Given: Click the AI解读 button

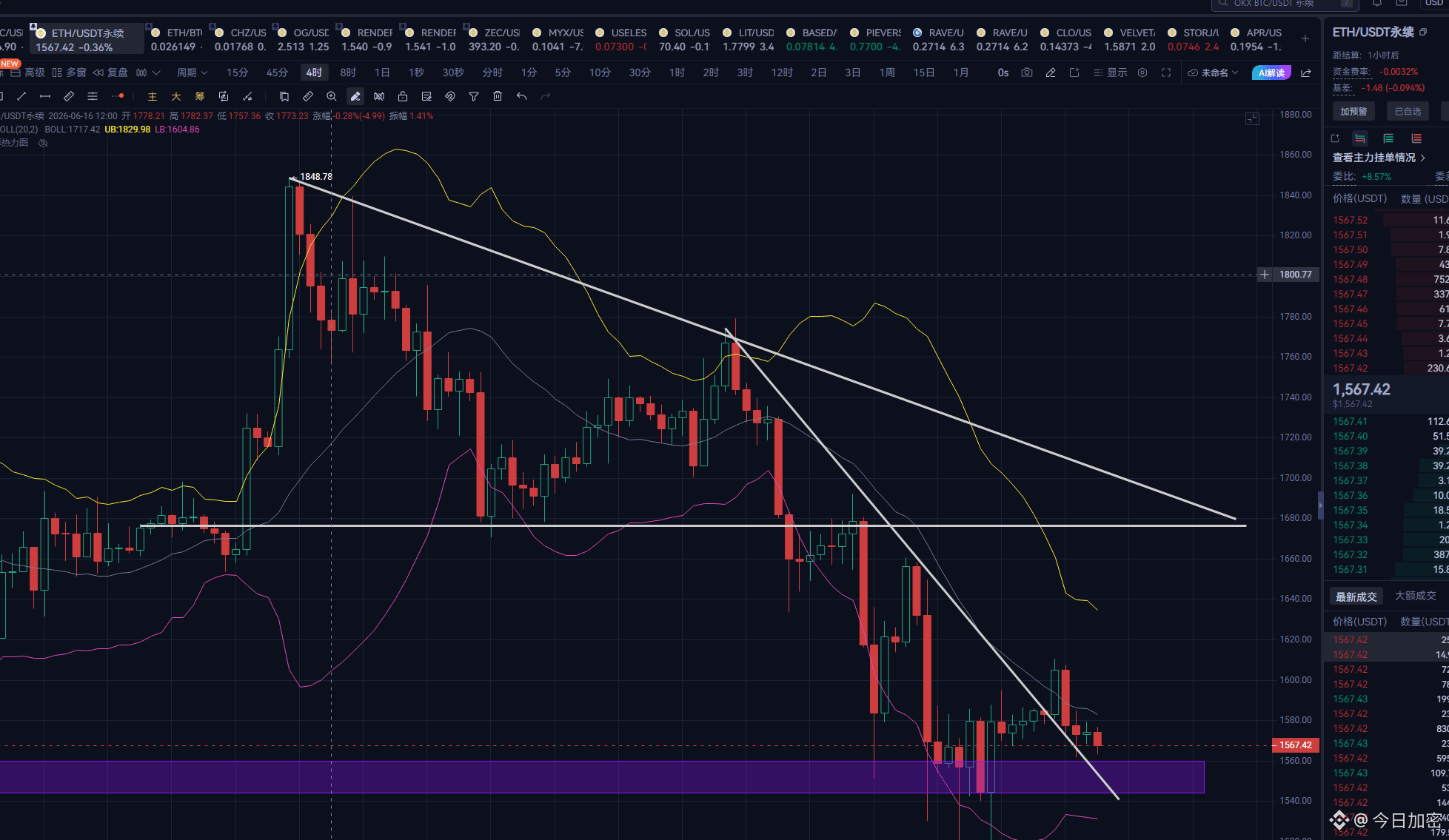Looking at the screenshot, I should click(x=1271, y=73).
